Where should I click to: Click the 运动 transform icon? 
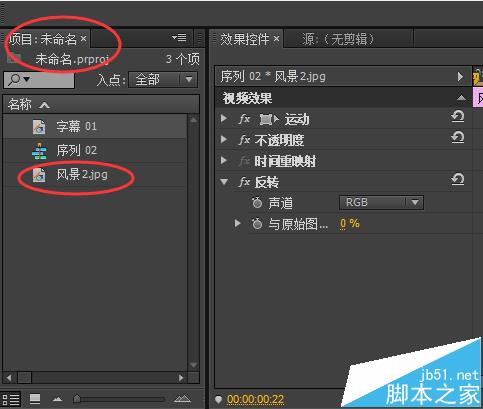pyautogui.click(x=269, y=119)
